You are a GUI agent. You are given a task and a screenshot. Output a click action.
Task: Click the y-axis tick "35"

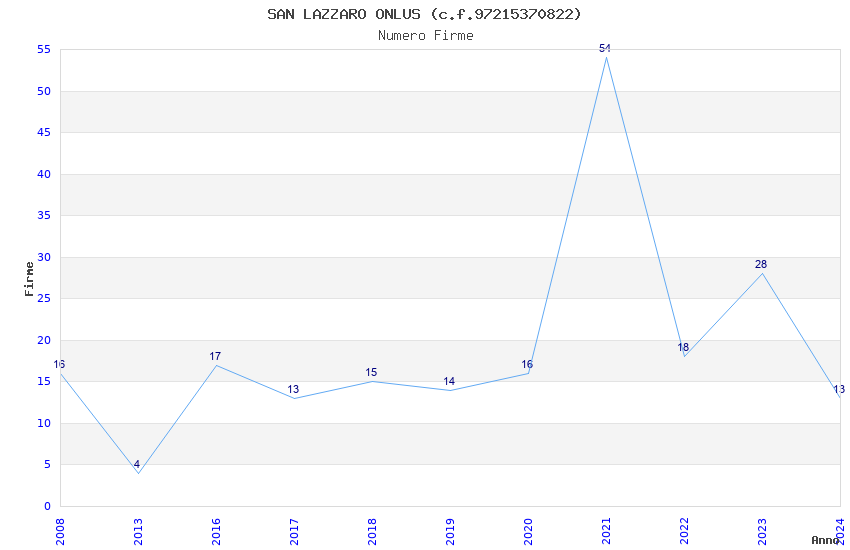pos(44,216)
